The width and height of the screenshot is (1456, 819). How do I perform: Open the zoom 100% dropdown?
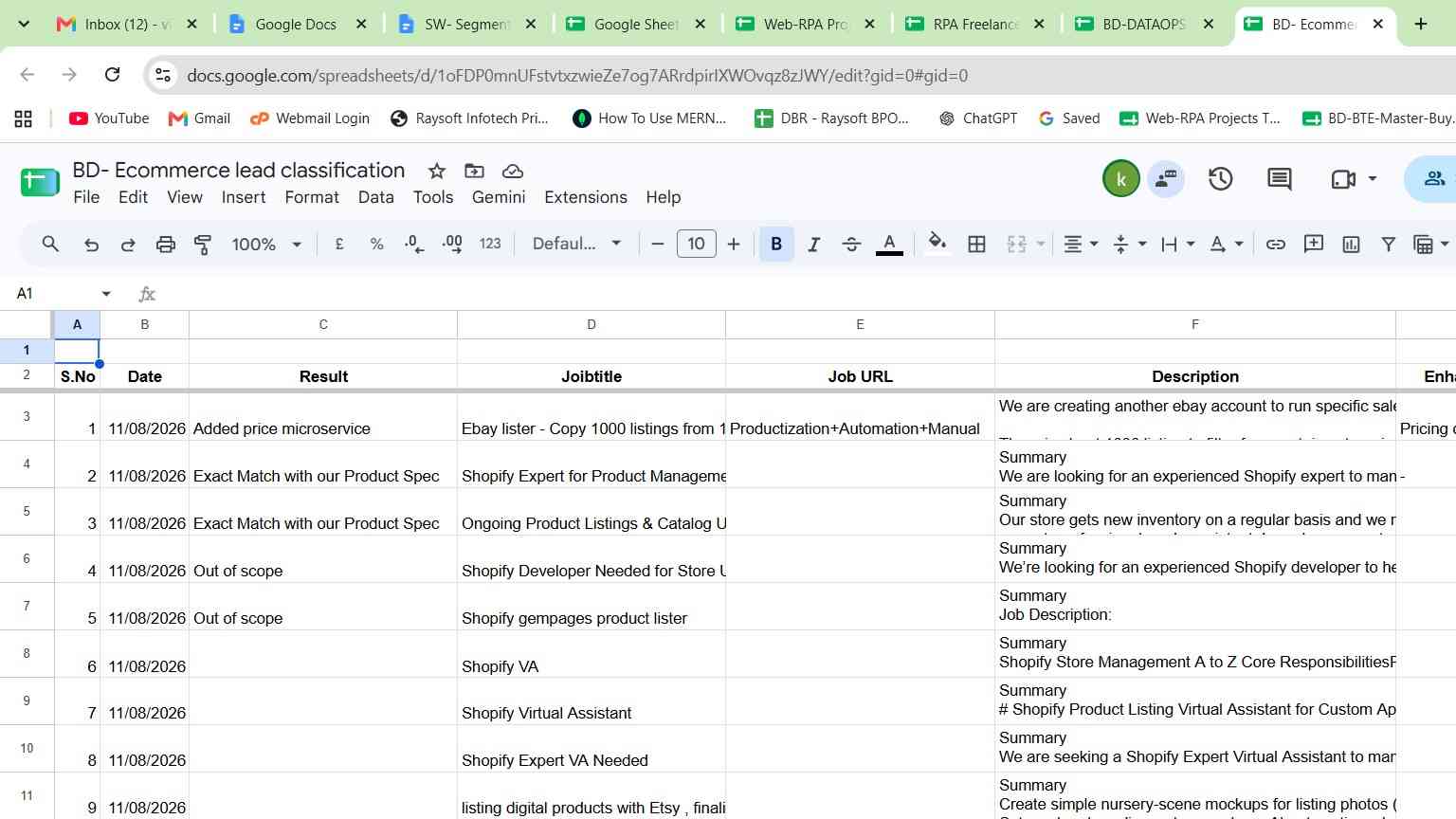[266, 245]
